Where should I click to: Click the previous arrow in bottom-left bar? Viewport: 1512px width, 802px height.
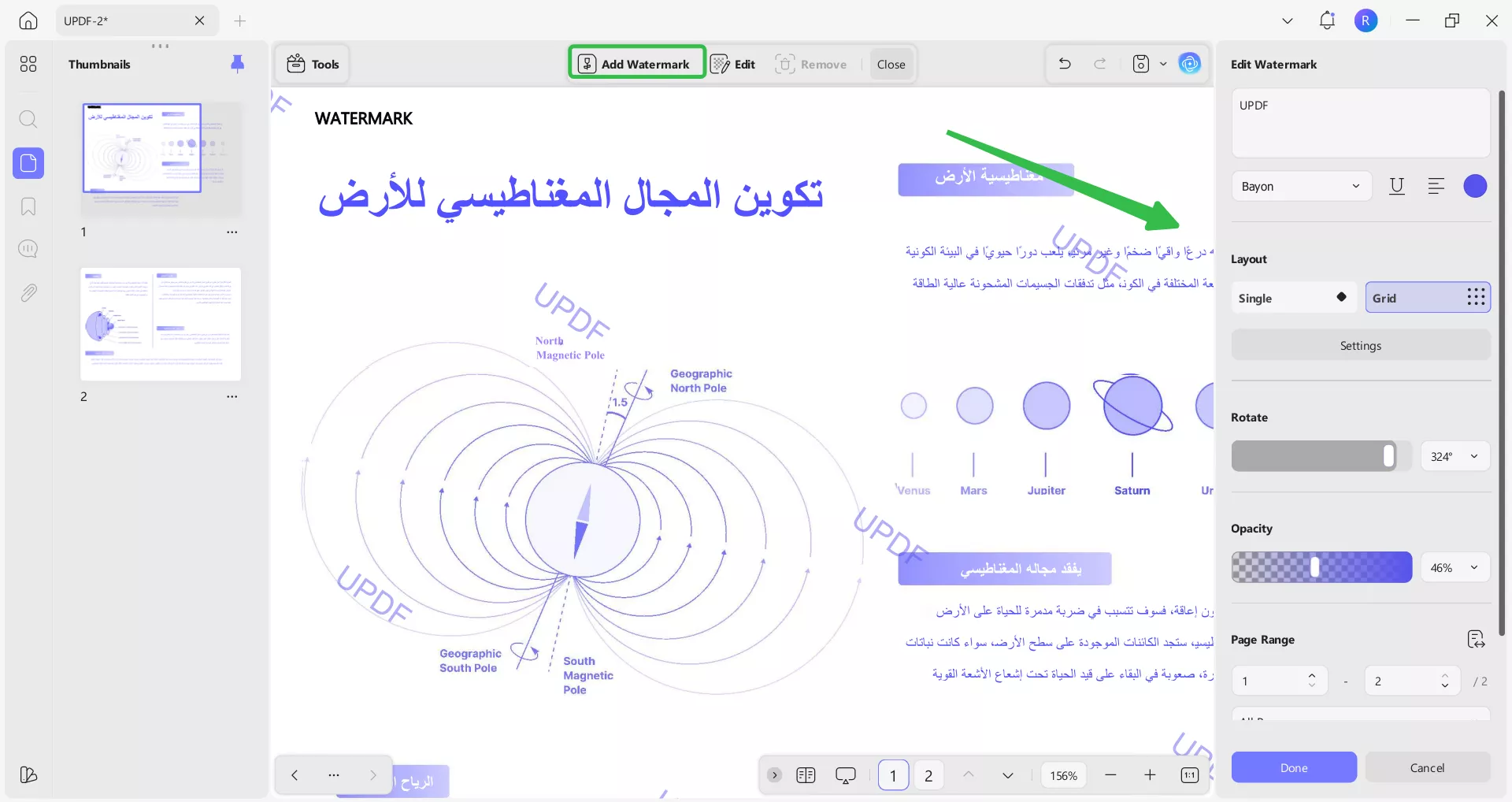coord(295,775)
